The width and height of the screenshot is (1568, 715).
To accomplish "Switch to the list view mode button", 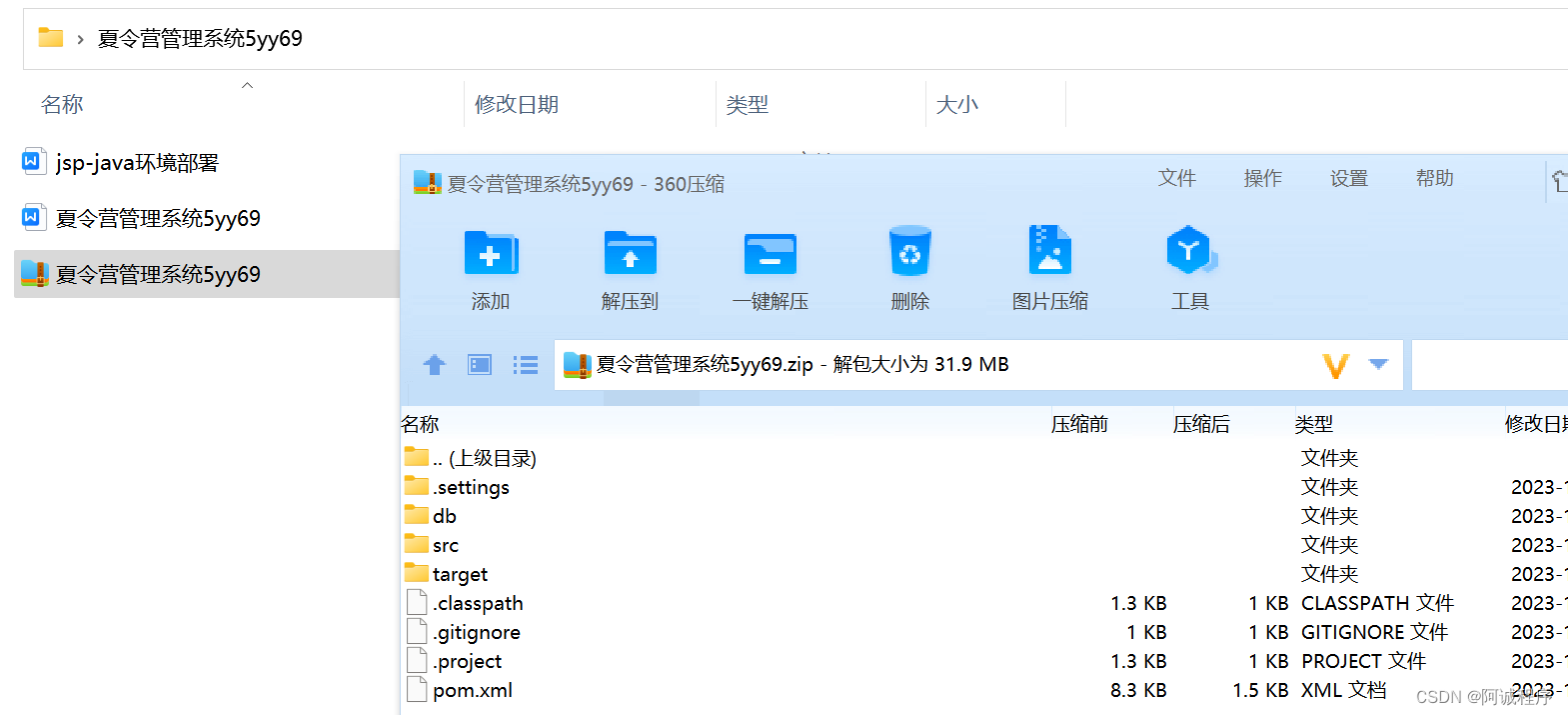I will pyautogui.click(x=526, y=365).
